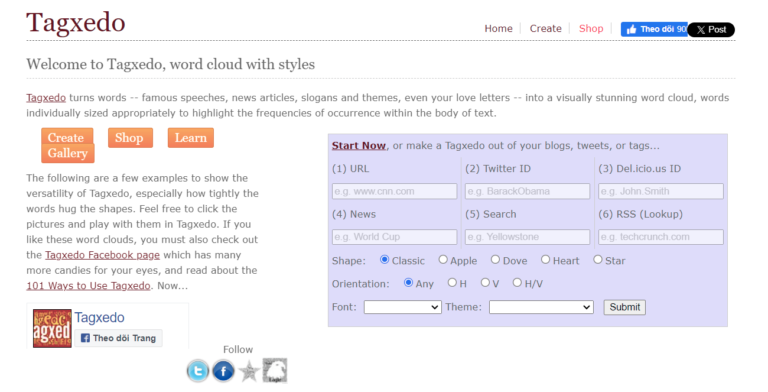The height and width of the screenshot is (392, 768).
Task: Open the Font dropdown
Action: 403,307
